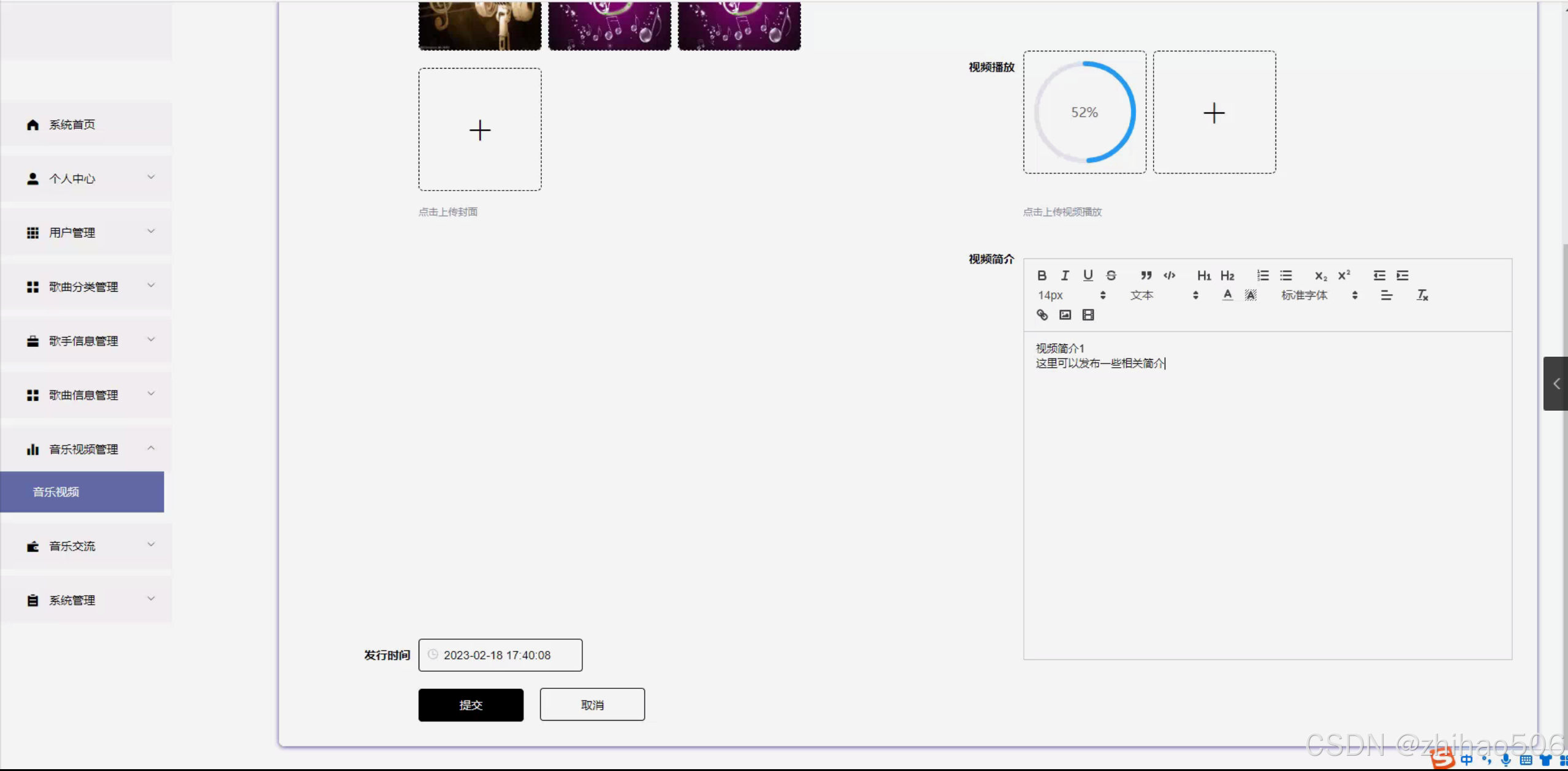Apply strikethrough formatting
Screen dimensions: 1568x771
(1111, 276)
